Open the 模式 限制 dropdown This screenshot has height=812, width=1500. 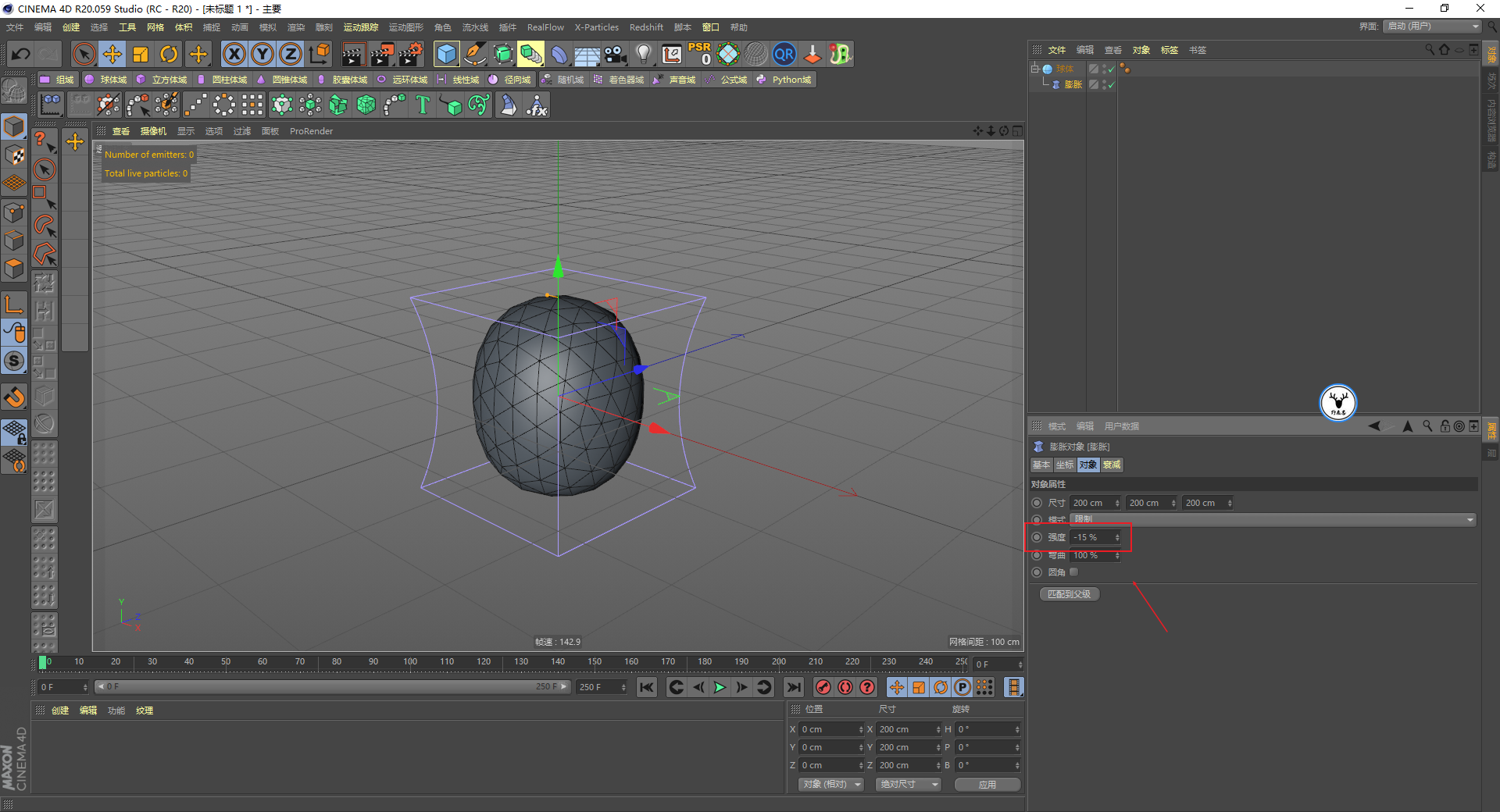click(1272, 519)
